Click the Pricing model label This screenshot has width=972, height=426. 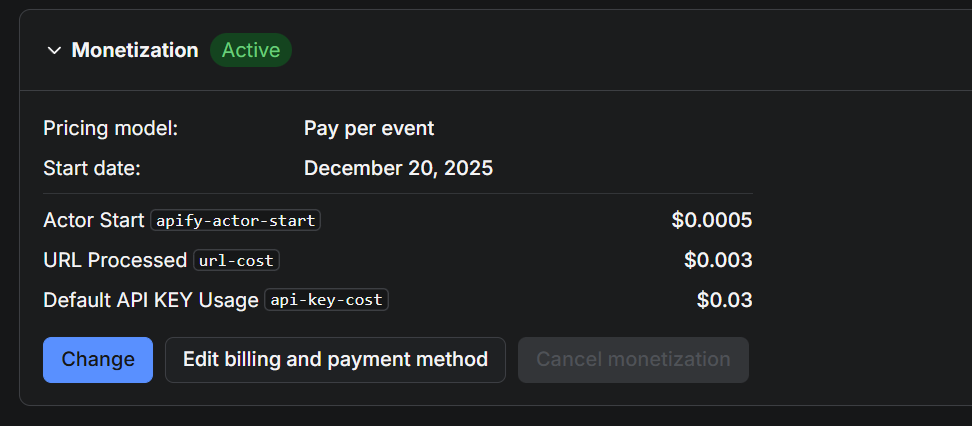(111, 128)
